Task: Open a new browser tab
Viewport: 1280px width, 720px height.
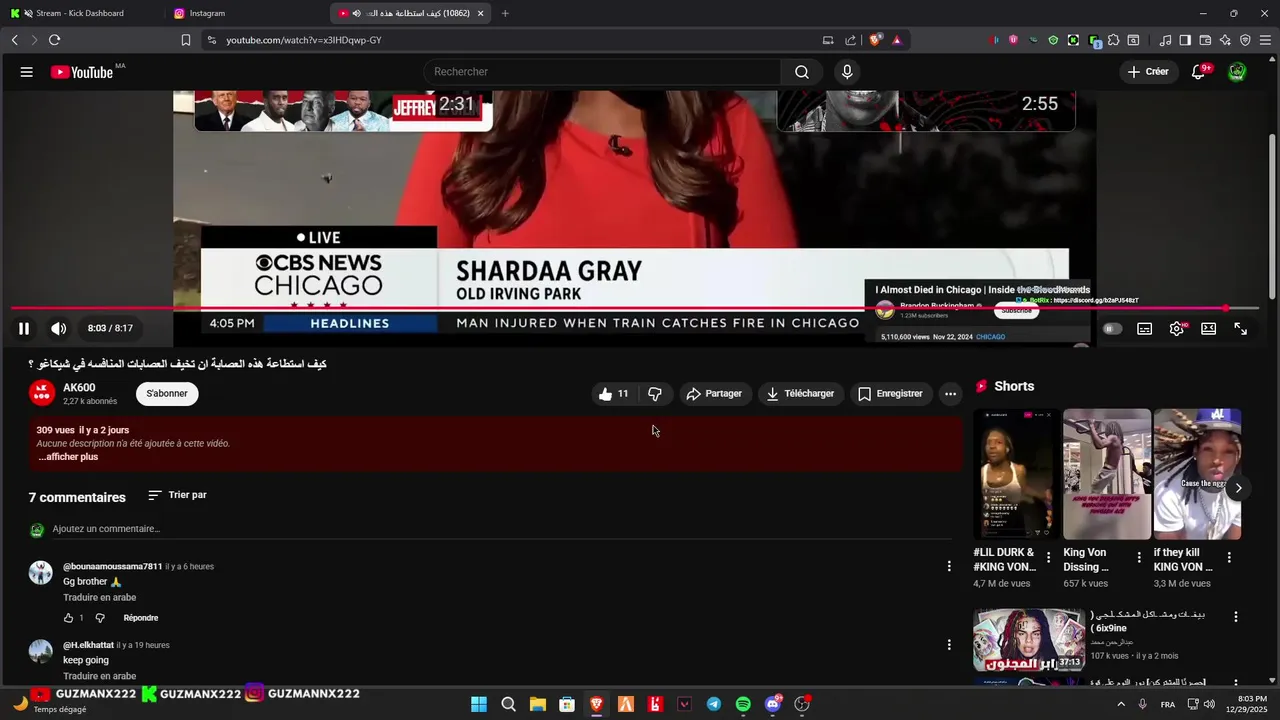Action: tap(505, 13)
